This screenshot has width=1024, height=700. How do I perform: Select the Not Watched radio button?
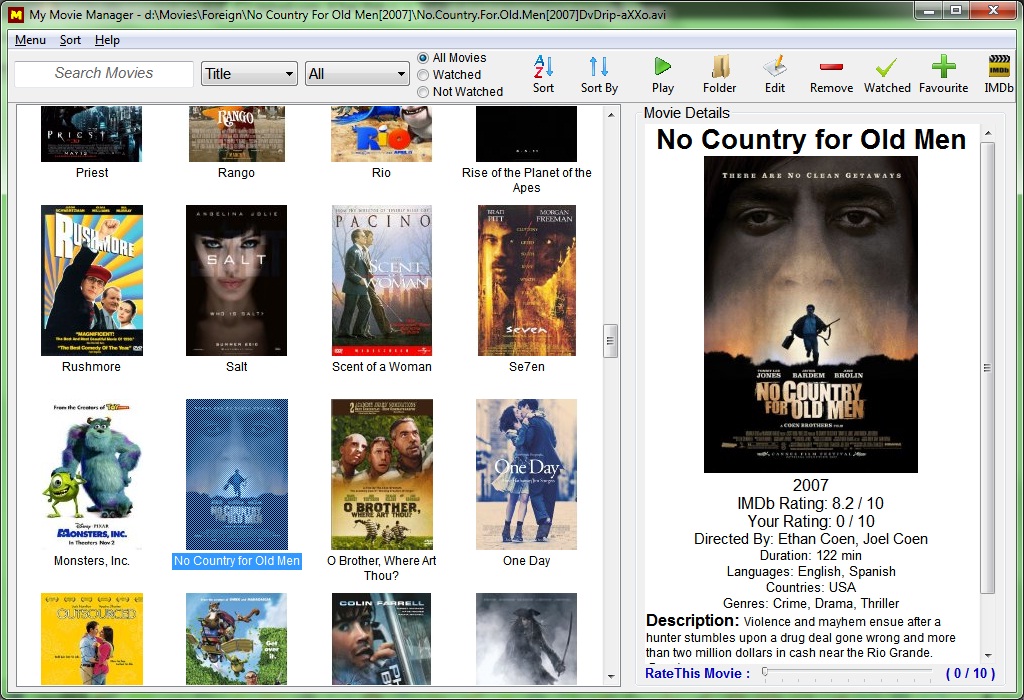coord(423,92)
